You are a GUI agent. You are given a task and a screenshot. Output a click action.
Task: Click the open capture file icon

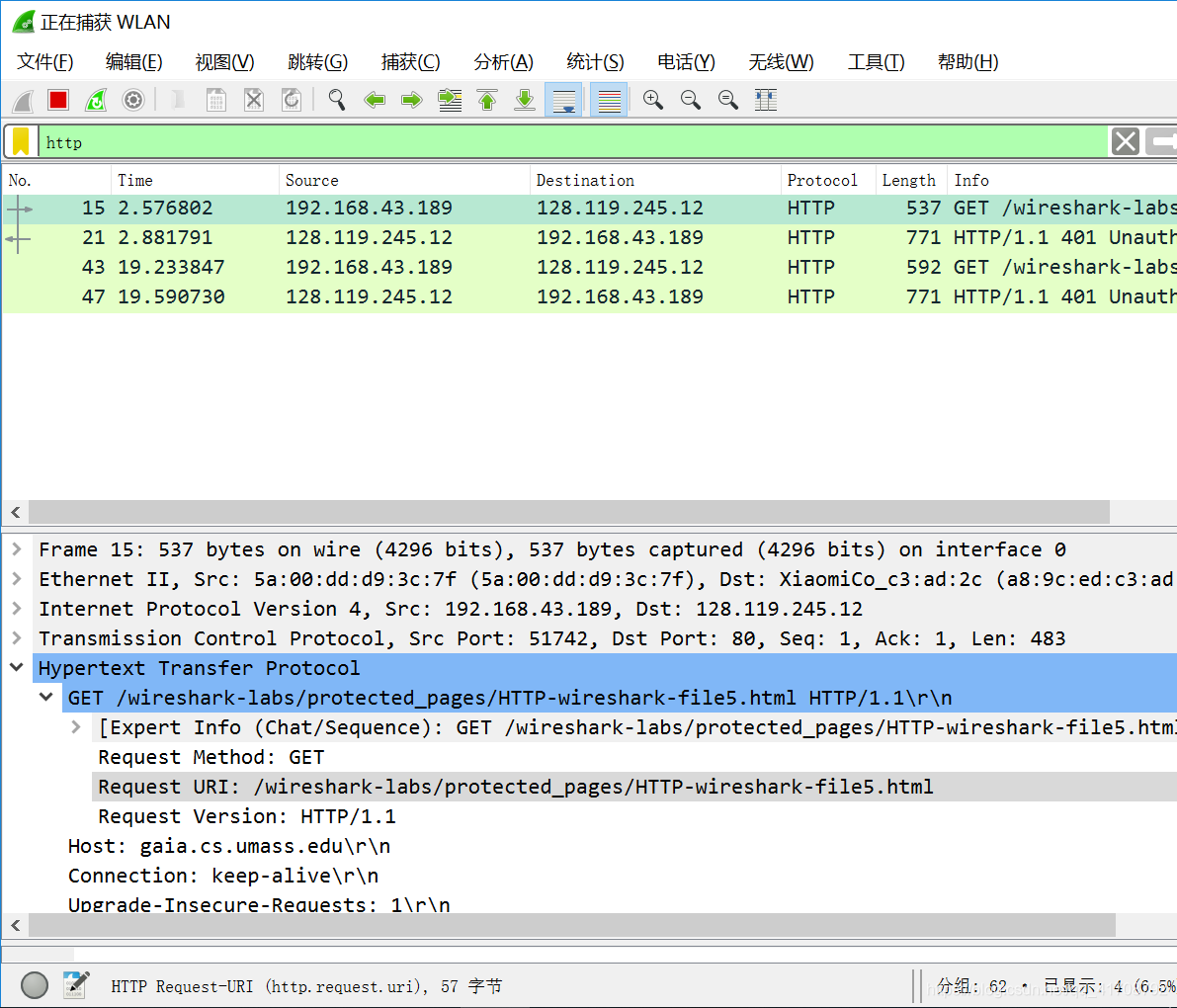click(x=179, y=100)
